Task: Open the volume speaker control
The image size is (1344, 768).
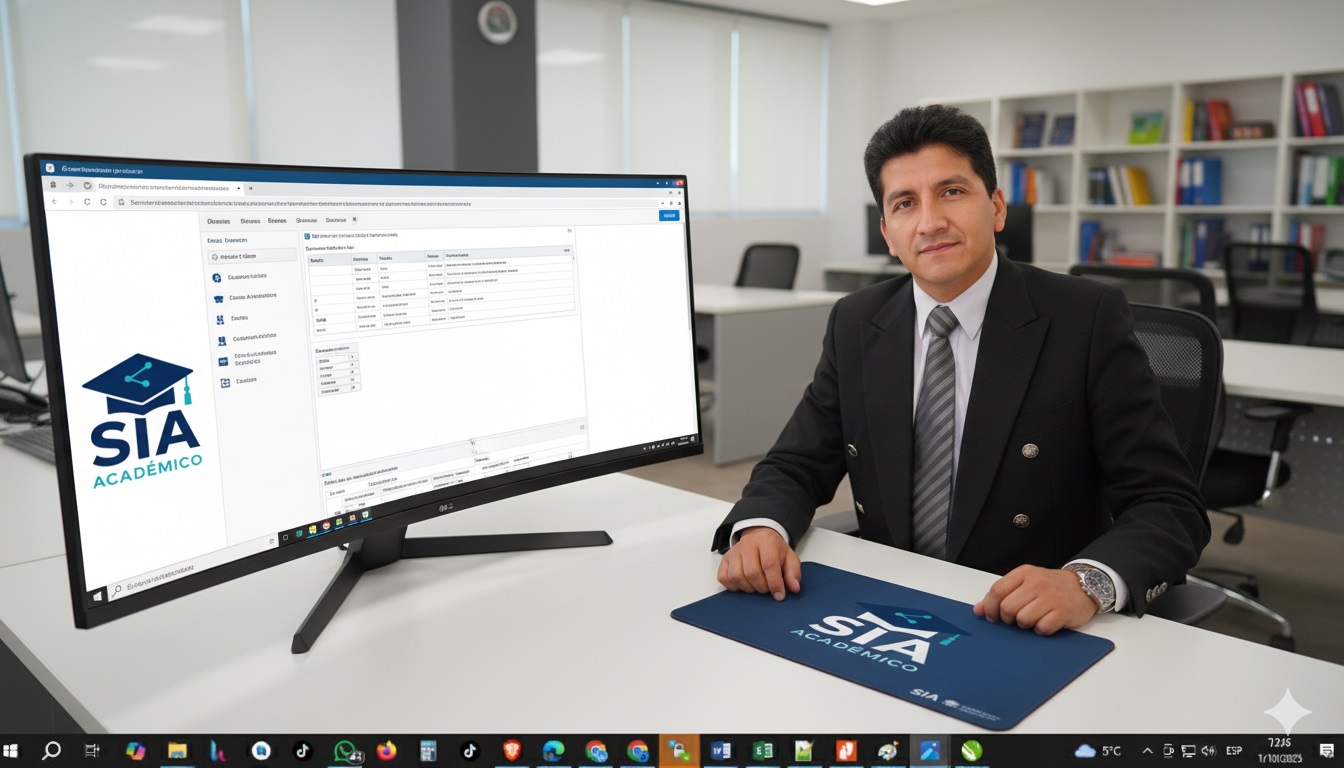Action: [1208, 750]
